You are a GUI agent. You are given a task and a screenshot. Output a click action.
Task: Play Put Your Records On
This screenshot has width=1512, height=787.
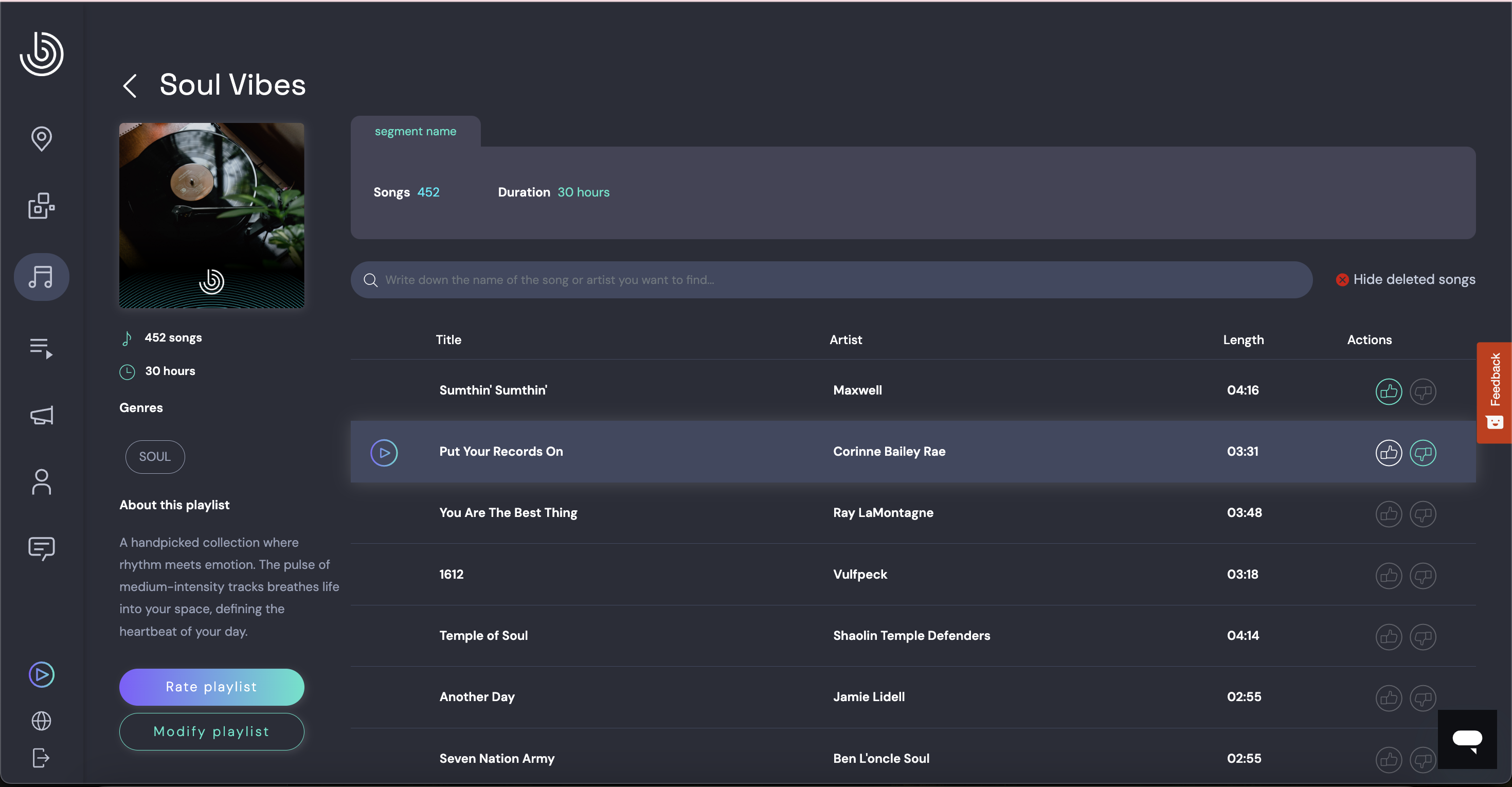tap(385, 453)
